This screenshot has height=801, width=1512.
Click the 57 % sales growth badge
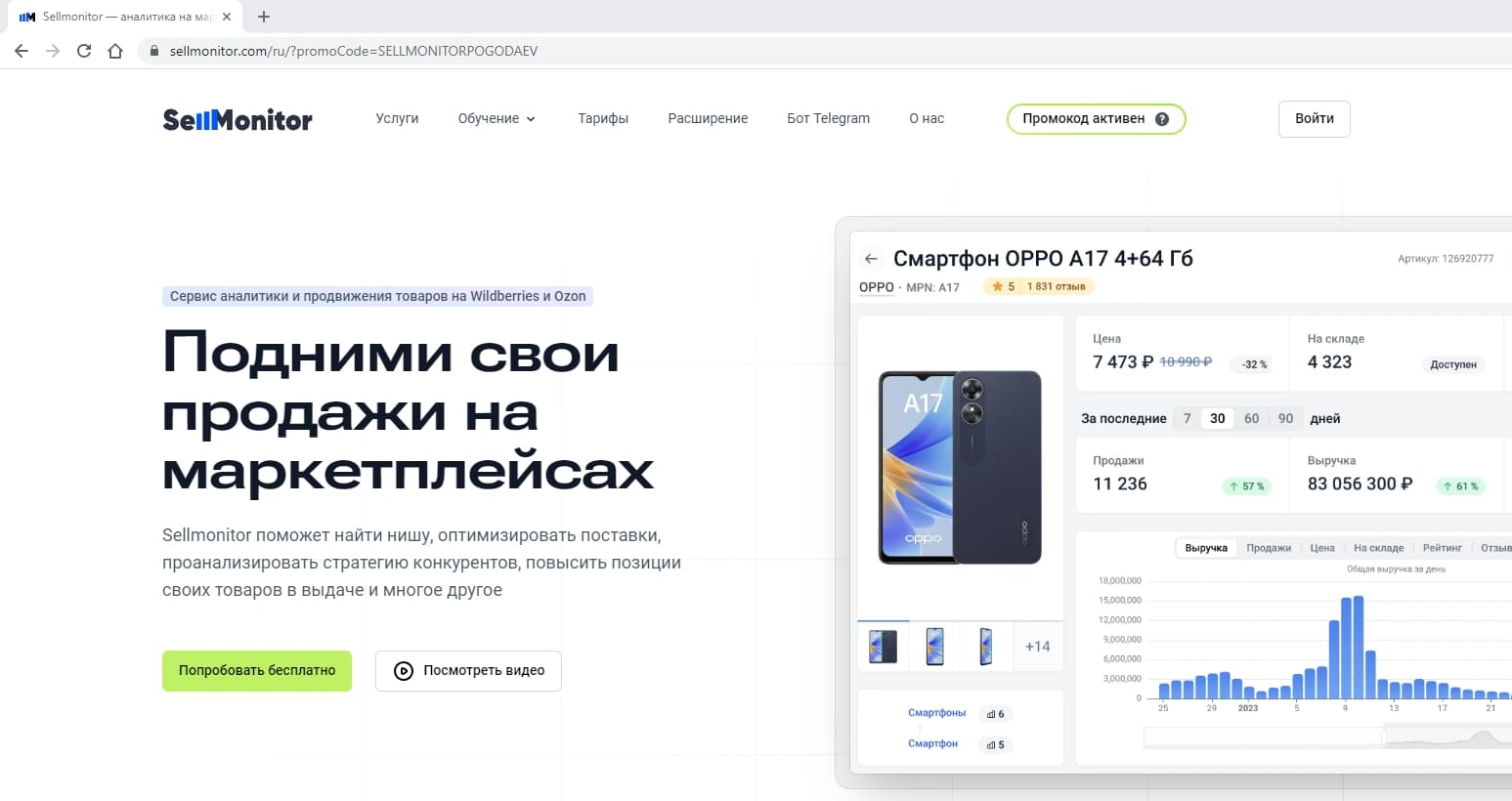click(x=1247, y=486)
